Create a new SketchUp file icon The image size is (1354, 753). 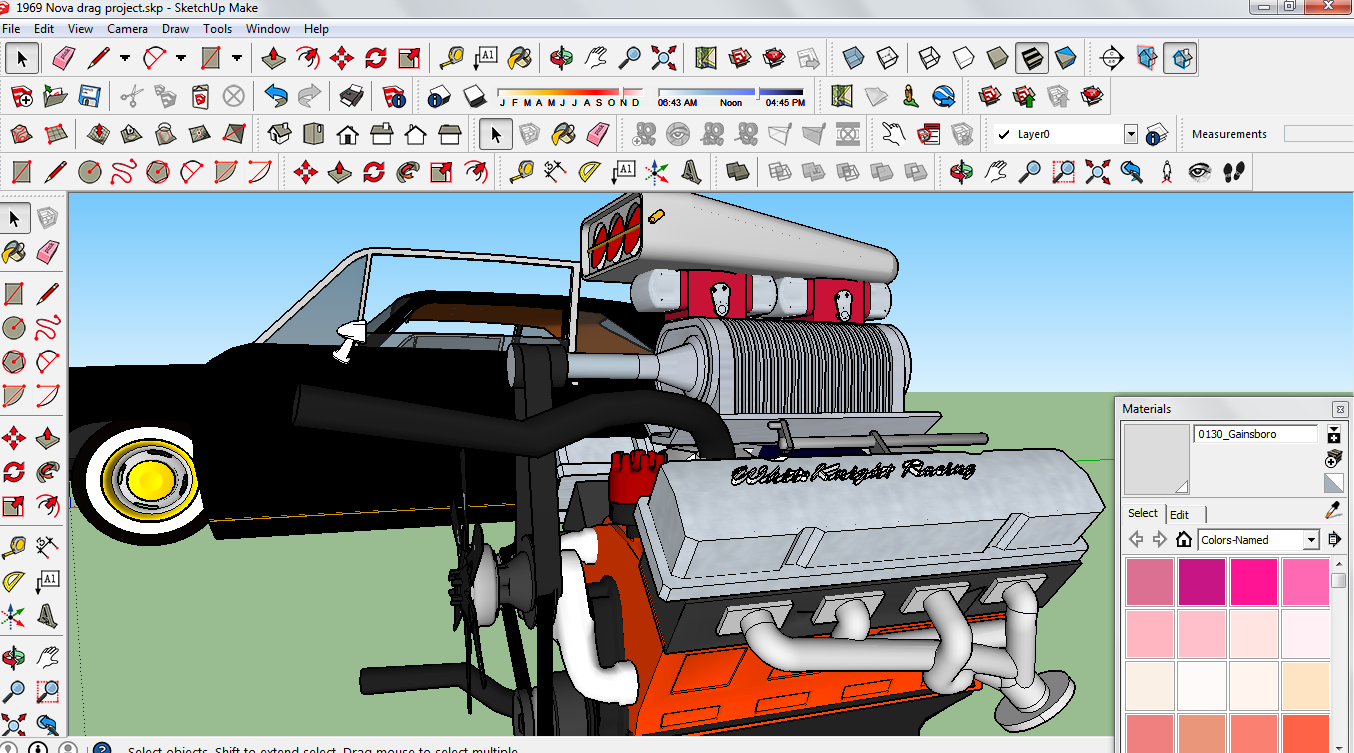21,96
